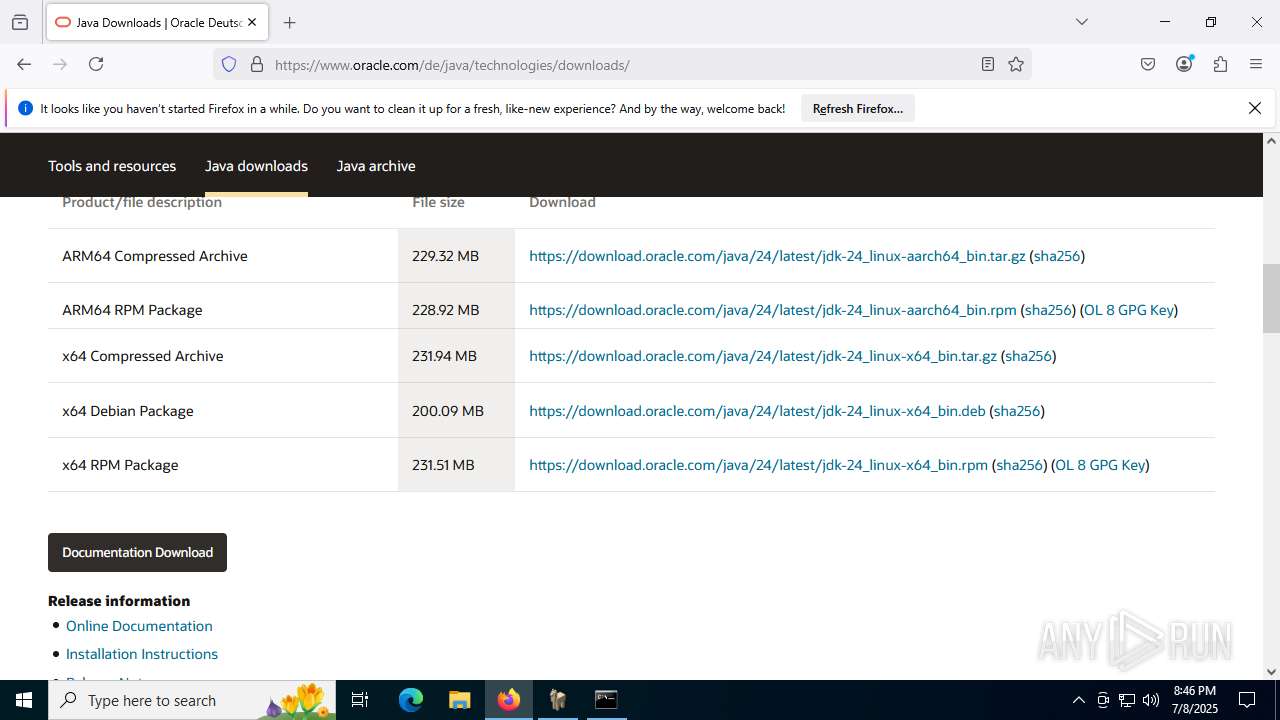Viewport: 1280px width, 720px height.
Task: Open the Installation Instructions link
Action: [x=142, y=654]
